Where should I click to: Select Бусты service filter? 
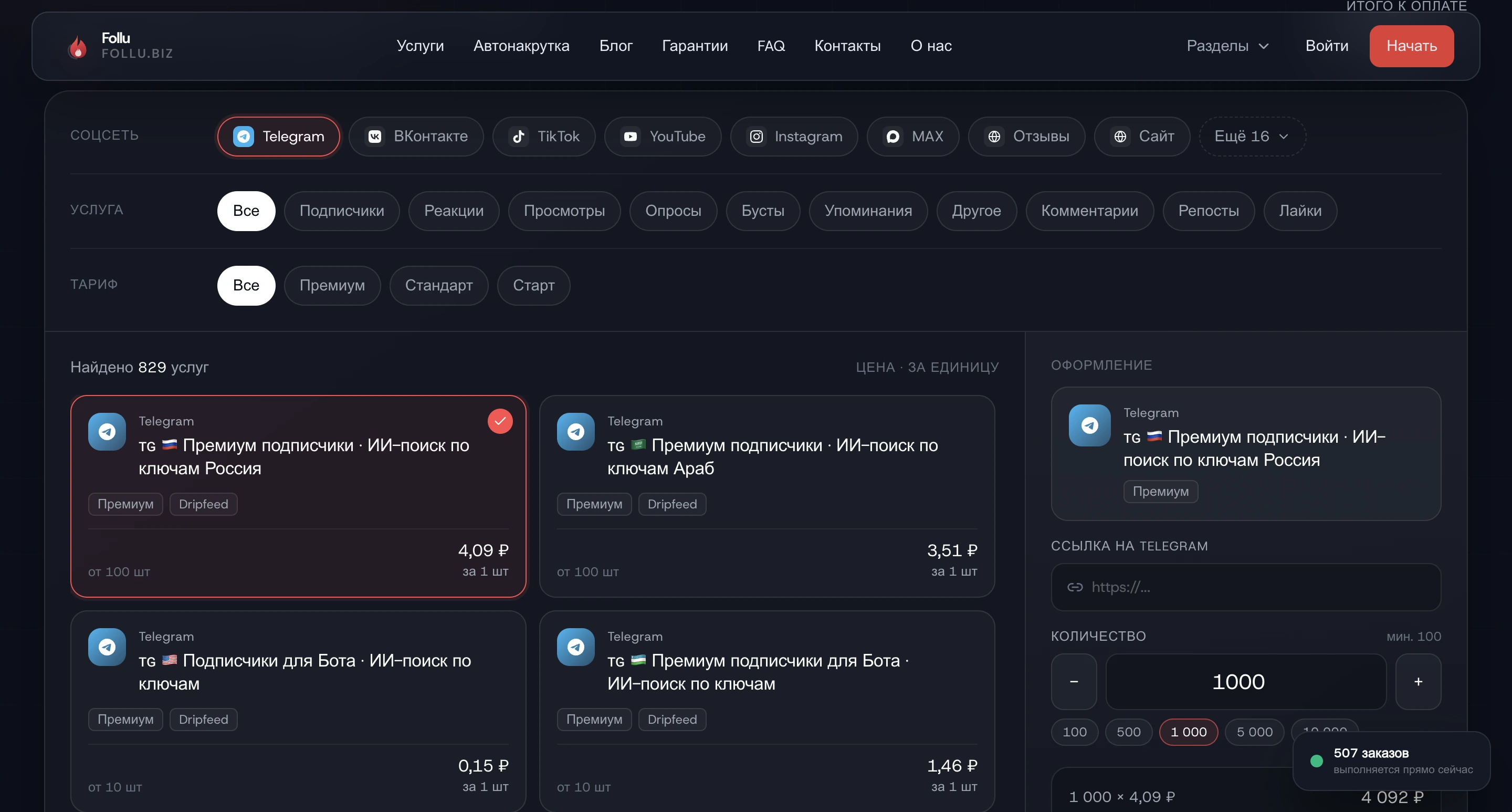click(762, 211)
